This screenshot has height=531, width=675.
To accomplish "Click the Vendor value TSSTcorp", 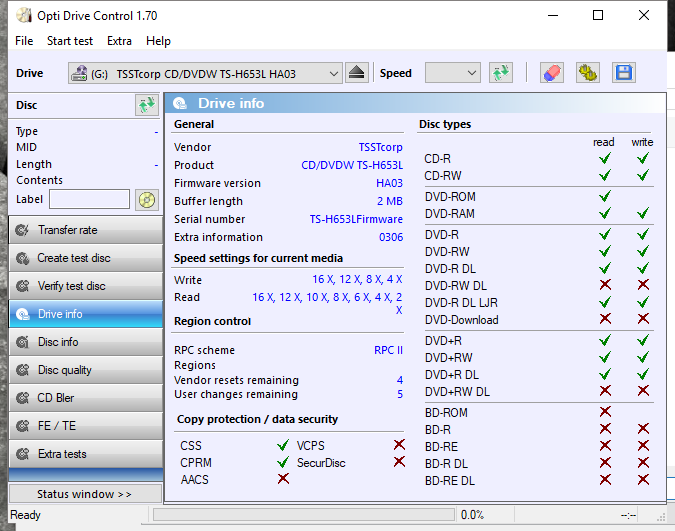I will pyautogui.click(x=381, y=147).
